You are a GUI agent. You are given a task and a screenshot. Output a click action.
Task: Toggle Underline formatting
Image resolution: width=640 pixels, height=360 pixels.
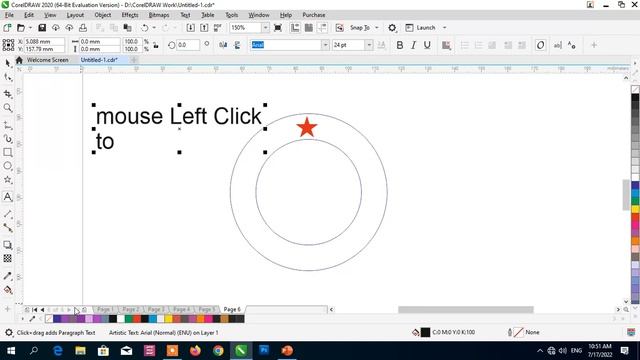[x=427, y=45]
